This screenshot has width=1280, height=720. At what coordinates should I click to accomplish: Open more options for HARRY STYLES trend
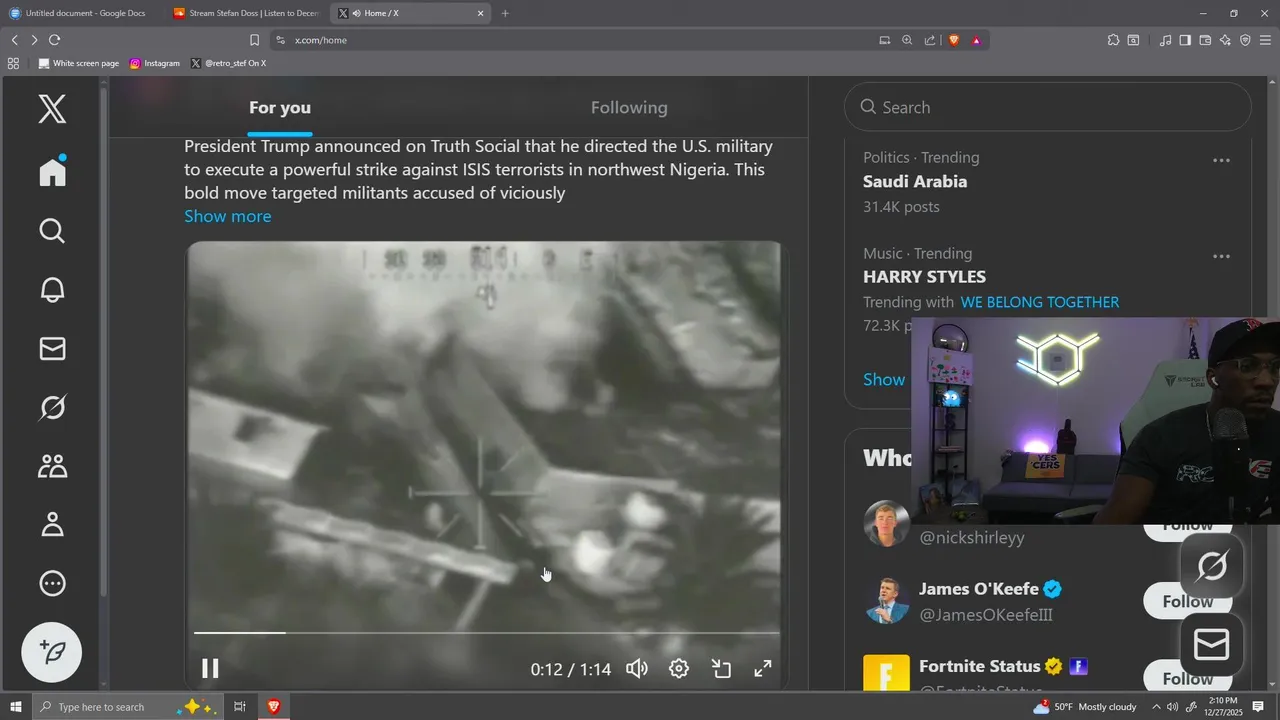(x=1221, y=256)
